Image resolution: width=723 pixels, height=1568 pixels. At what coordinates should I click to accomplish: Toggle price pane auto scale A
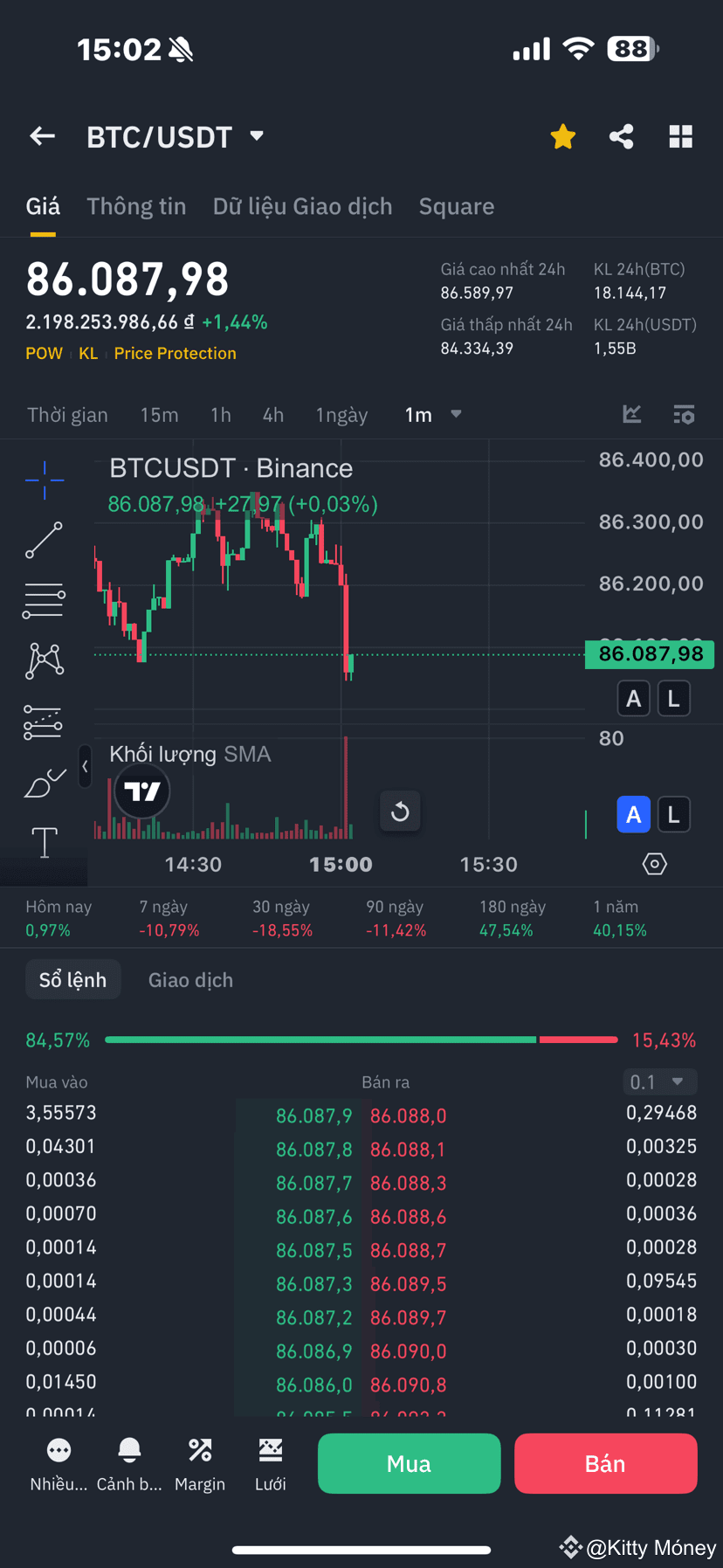pyautogui.click(x=634, y=699)
